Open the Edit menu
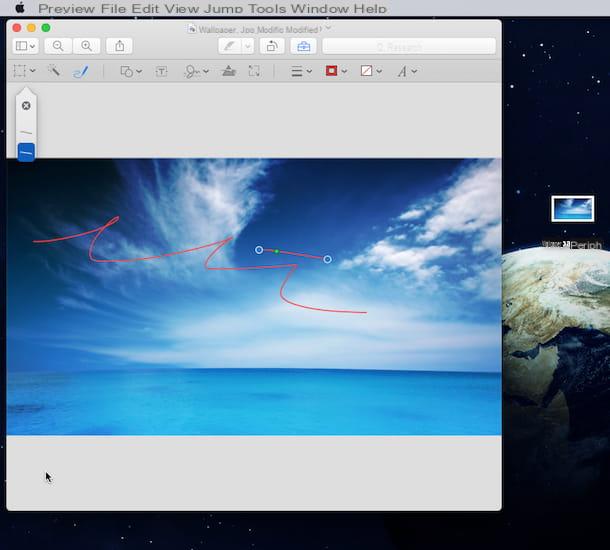Image resolution: width=610 pixels, height=550 pixels. pos(145,9)
